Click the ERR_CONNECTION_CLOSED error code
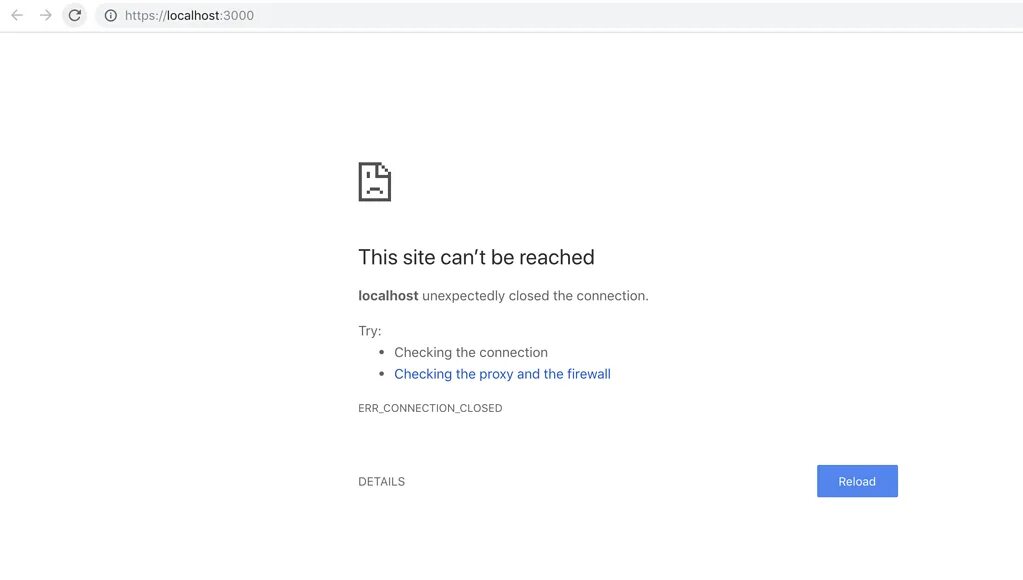Viewport: 1023px width, 580px height. pos(430,408)
